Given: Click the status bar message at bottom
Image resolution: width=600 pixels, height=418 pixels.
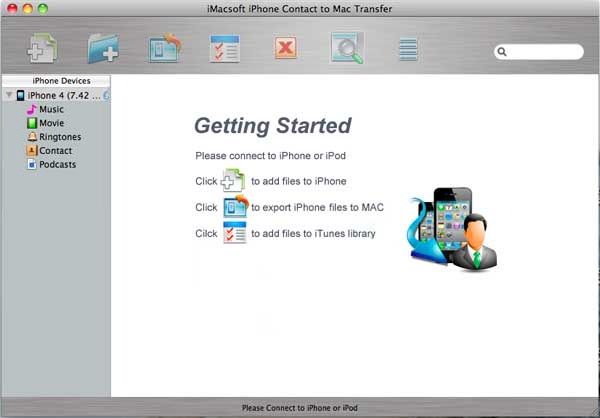Looking at the screenshot, I should [300, 408].
